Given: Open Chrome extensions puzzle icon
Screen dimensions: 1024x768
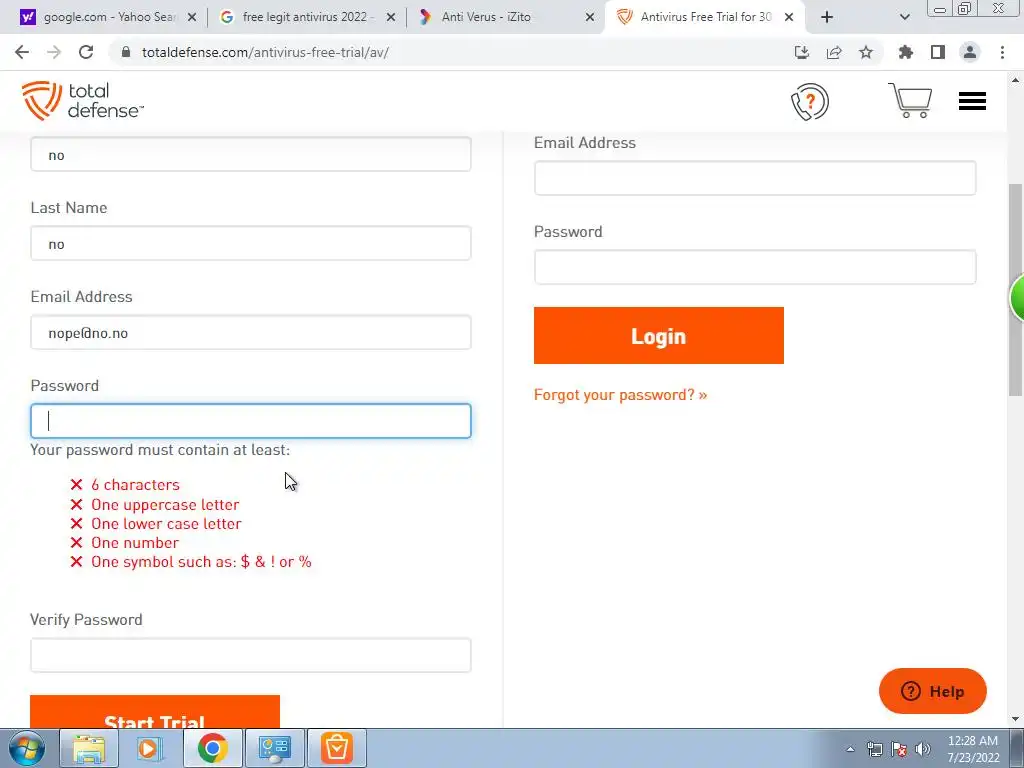Looking at the screenshot, I should pyautogui.click(x=905, y=52).
